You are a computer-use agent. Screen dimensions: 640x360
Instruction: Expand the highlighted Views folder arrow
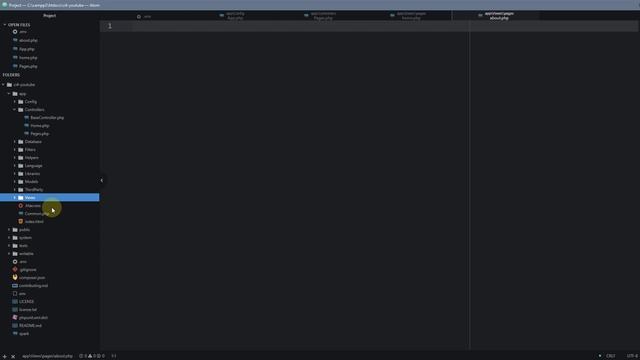click(x=15, y=198)
